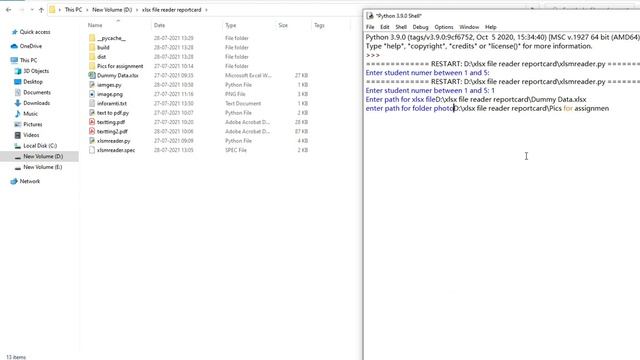Sort files by the Date column
The width and height of the screenshot is (640, 360).
pos(159,25)
